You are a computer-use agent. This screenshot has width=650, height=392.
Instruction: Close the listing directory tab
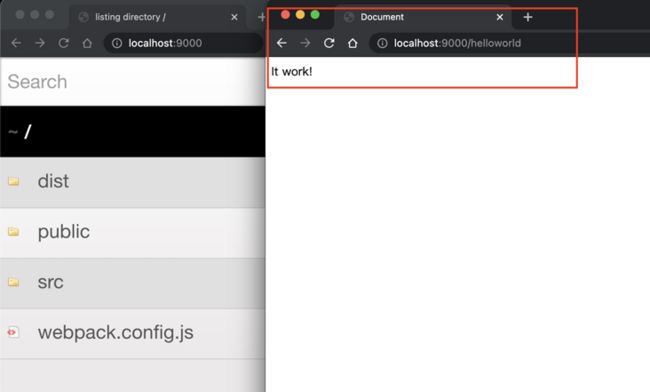(x=234, y=17)
